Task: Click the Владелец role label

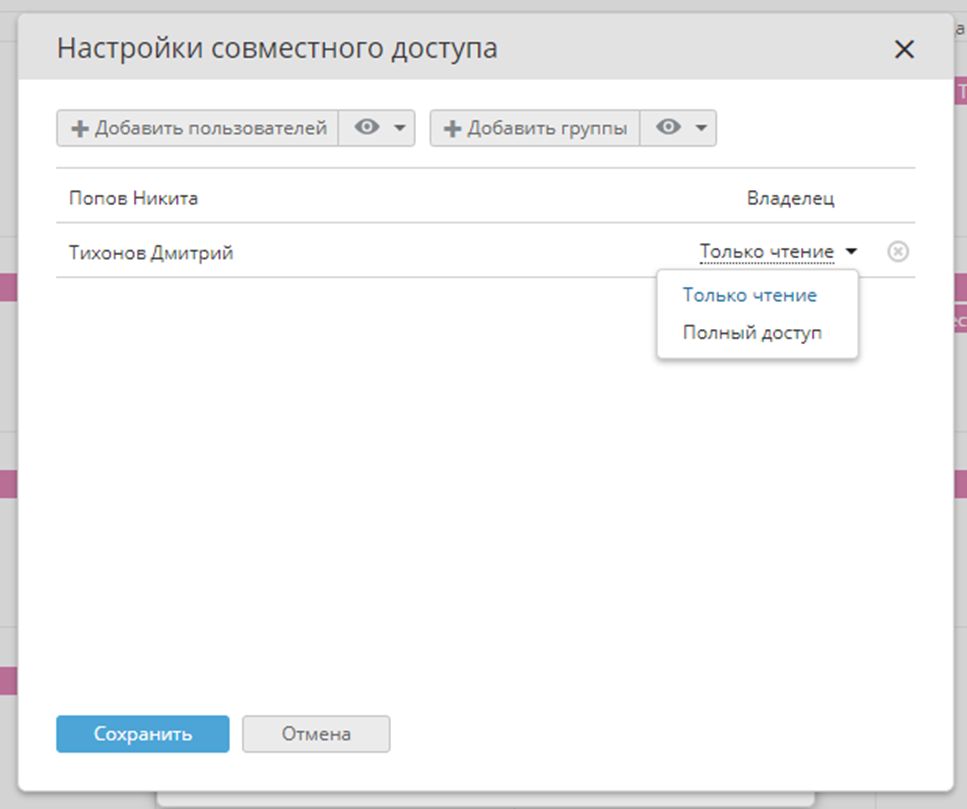Action: (x=790, y=198)
